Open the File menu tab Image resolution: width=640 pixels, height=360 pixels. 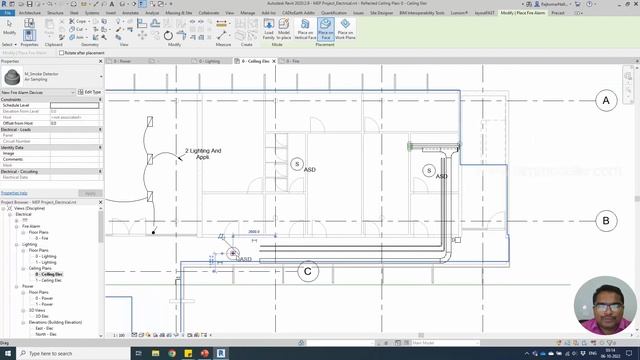coord(7,13)
